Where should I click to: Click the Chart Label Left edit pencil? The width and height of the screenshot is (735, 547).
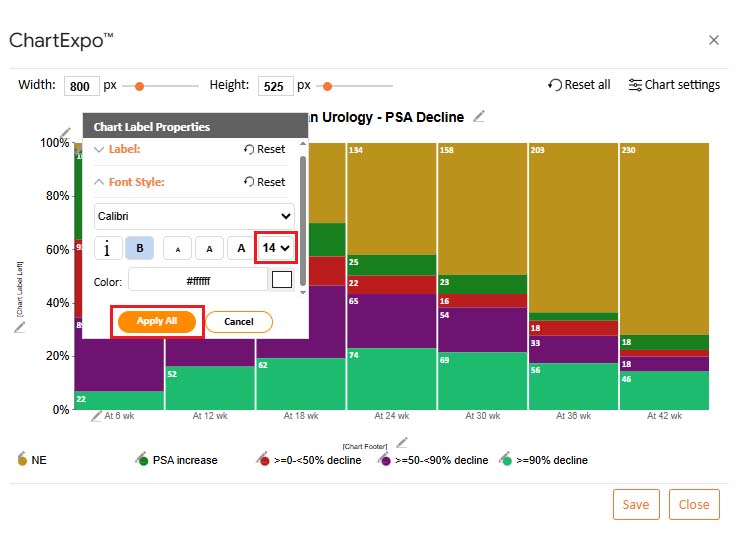click(x=20, y=327)
